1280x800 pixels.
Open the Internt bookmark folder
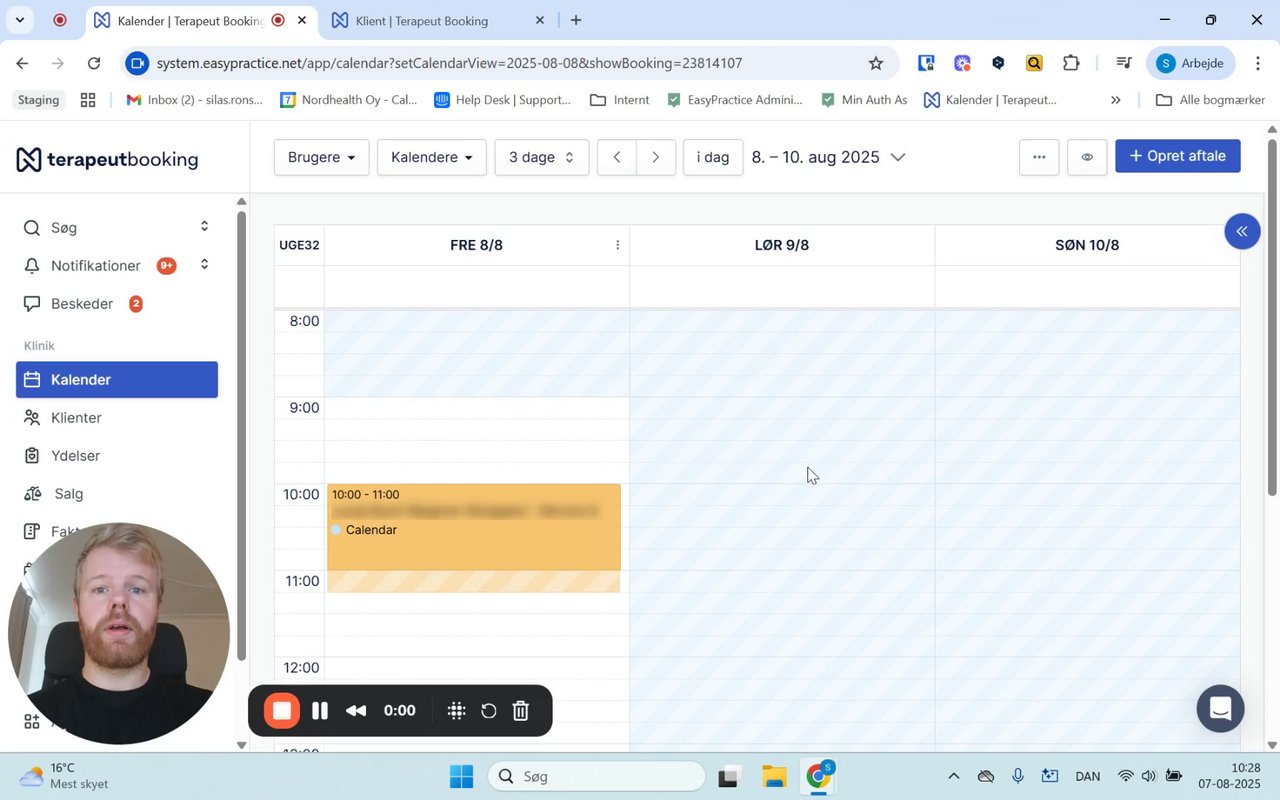(x=620, y=100)
